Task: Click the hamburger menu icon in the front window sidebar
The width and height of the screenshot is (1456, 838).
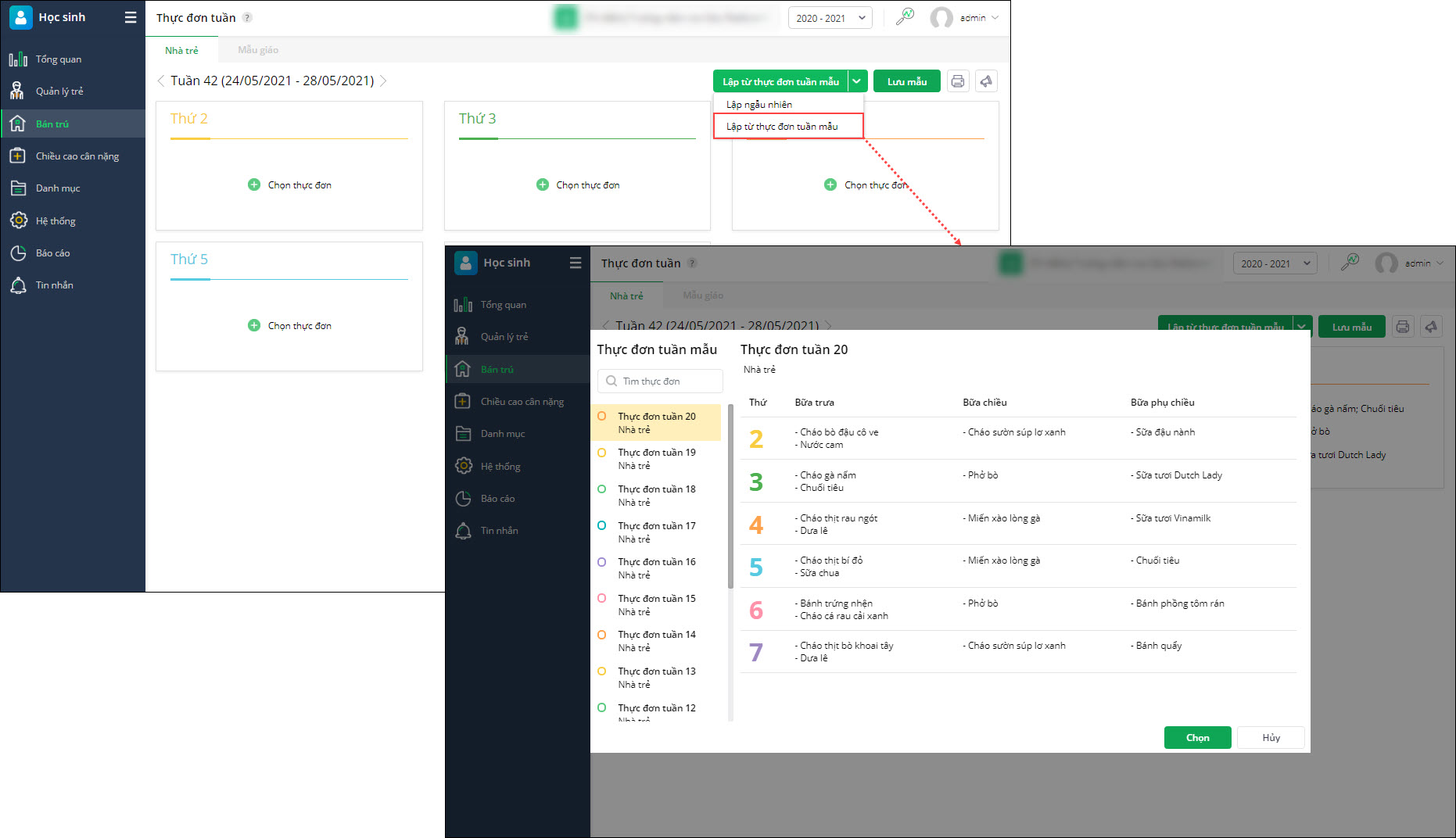Action: point(576,263)
